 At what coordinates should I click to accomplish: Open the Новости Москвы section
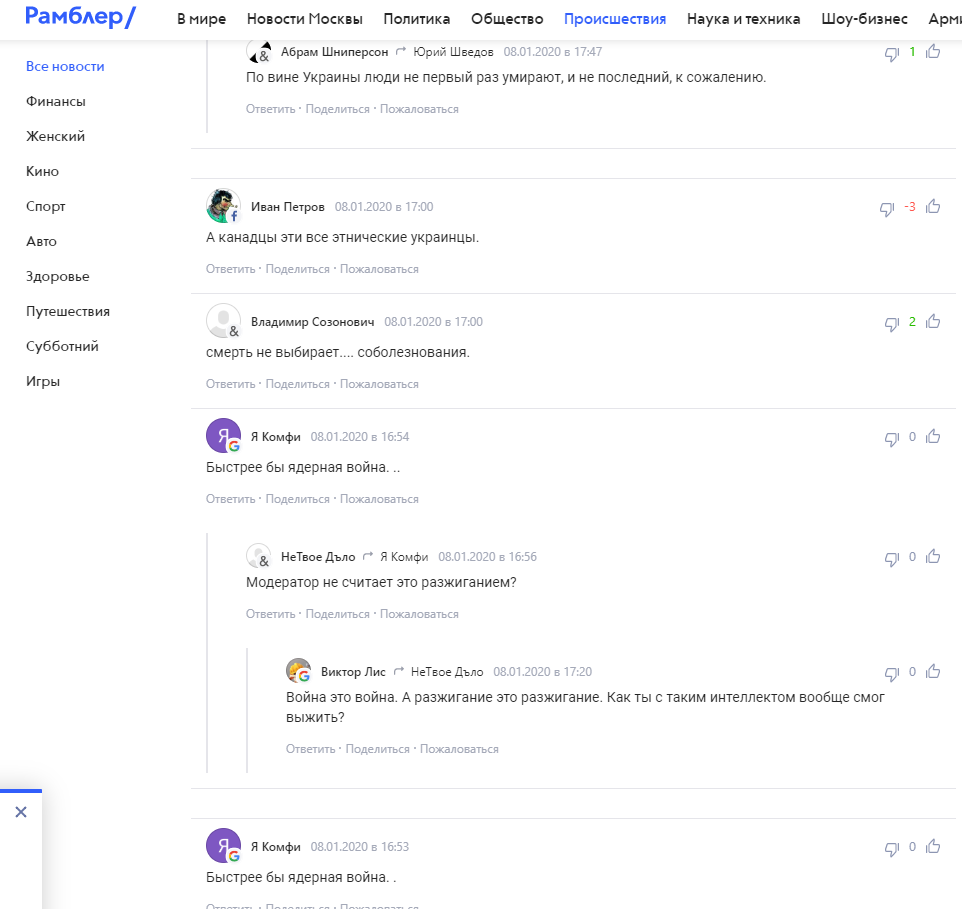tap(304, 19)
